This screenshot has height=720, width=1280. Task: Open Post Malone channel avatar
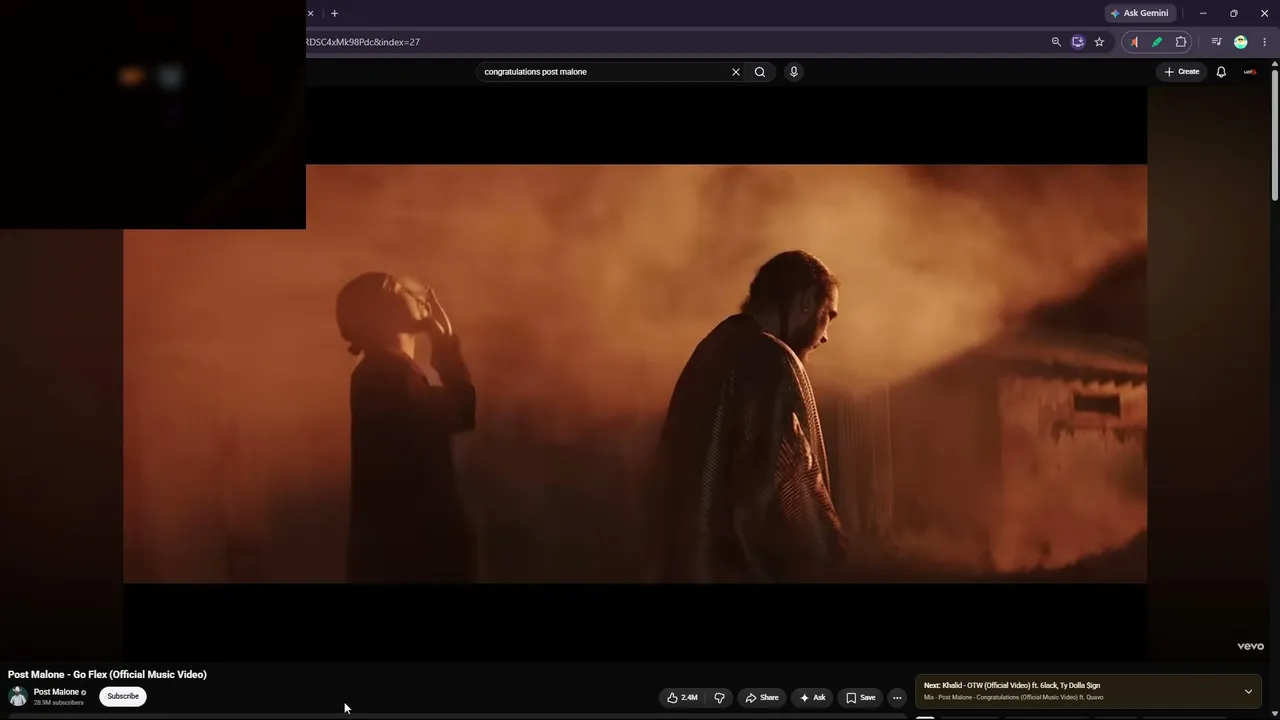(17, 696)
